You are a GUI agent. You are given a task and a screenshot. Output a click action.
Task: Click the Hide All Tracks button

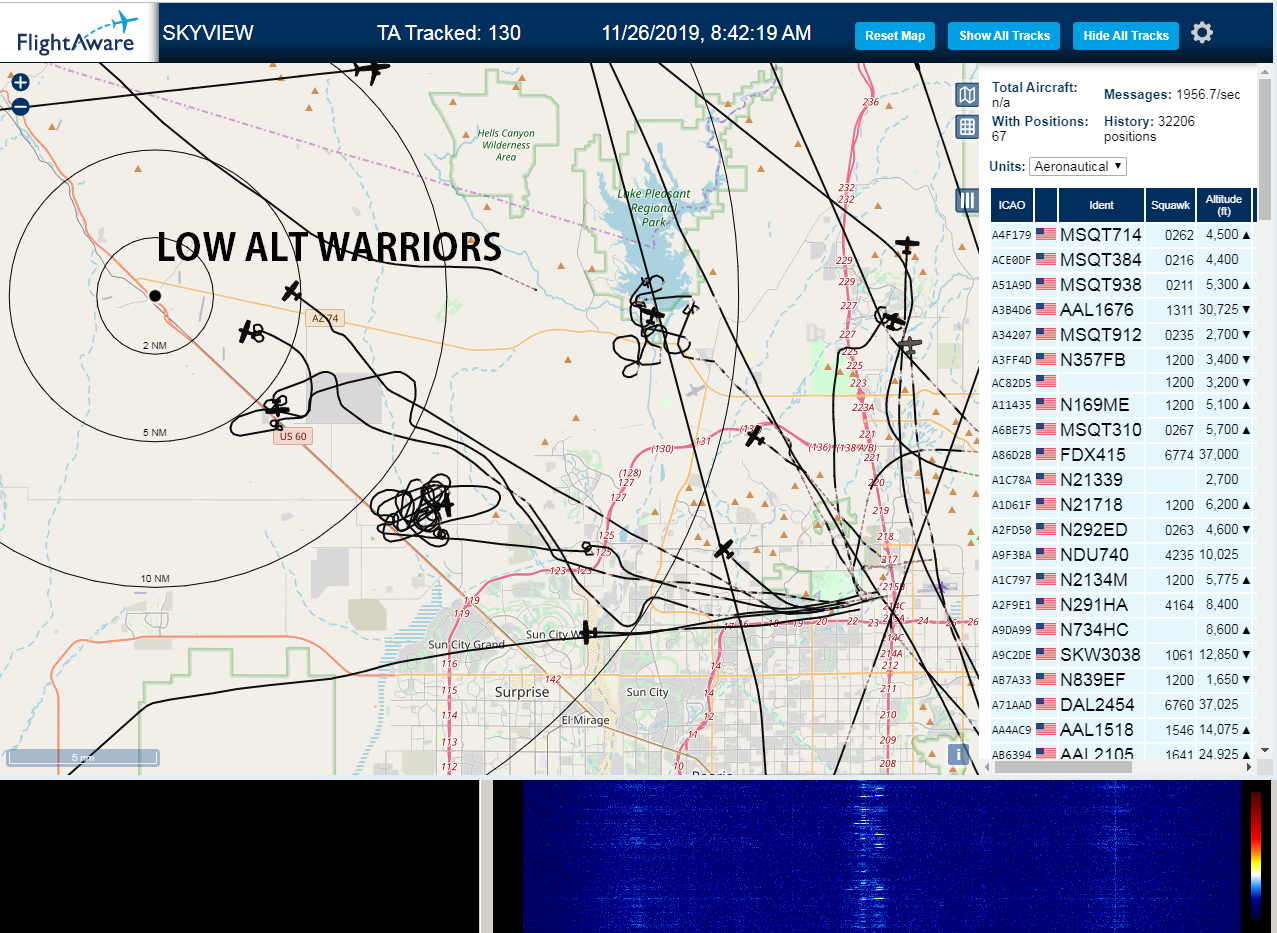(1126, 36)
